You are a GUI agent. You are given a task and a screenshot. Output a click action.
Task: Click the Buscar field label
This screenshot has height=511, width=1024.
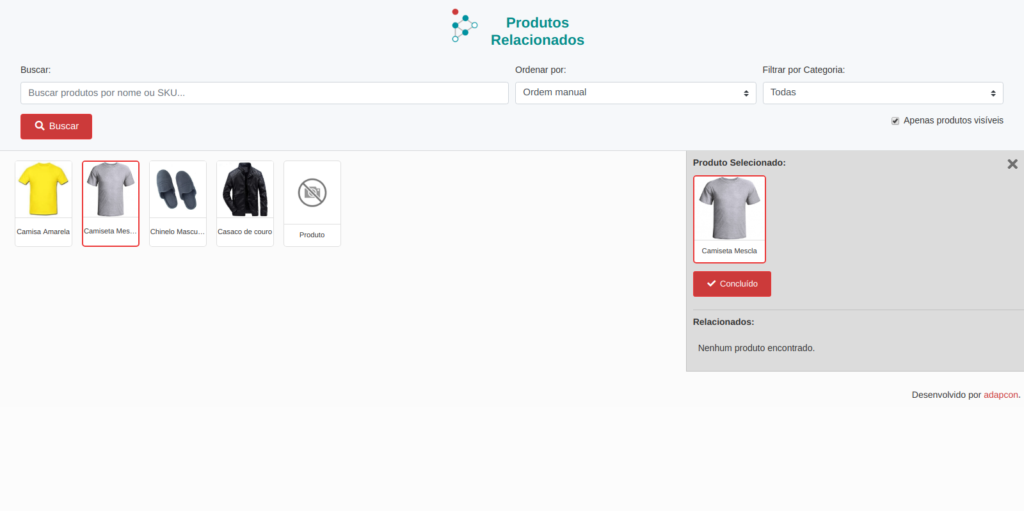click(x=35, y=69)
